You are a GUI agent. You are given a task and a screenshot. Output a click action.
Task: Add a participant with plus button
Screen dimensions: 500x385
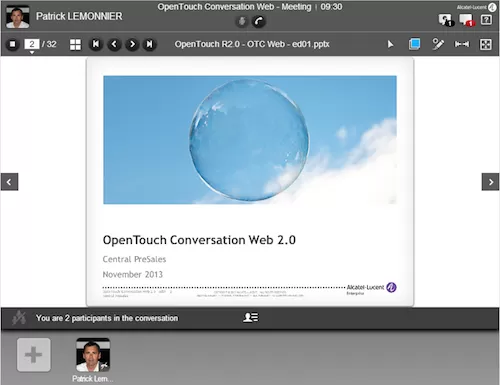pos(34,355)
